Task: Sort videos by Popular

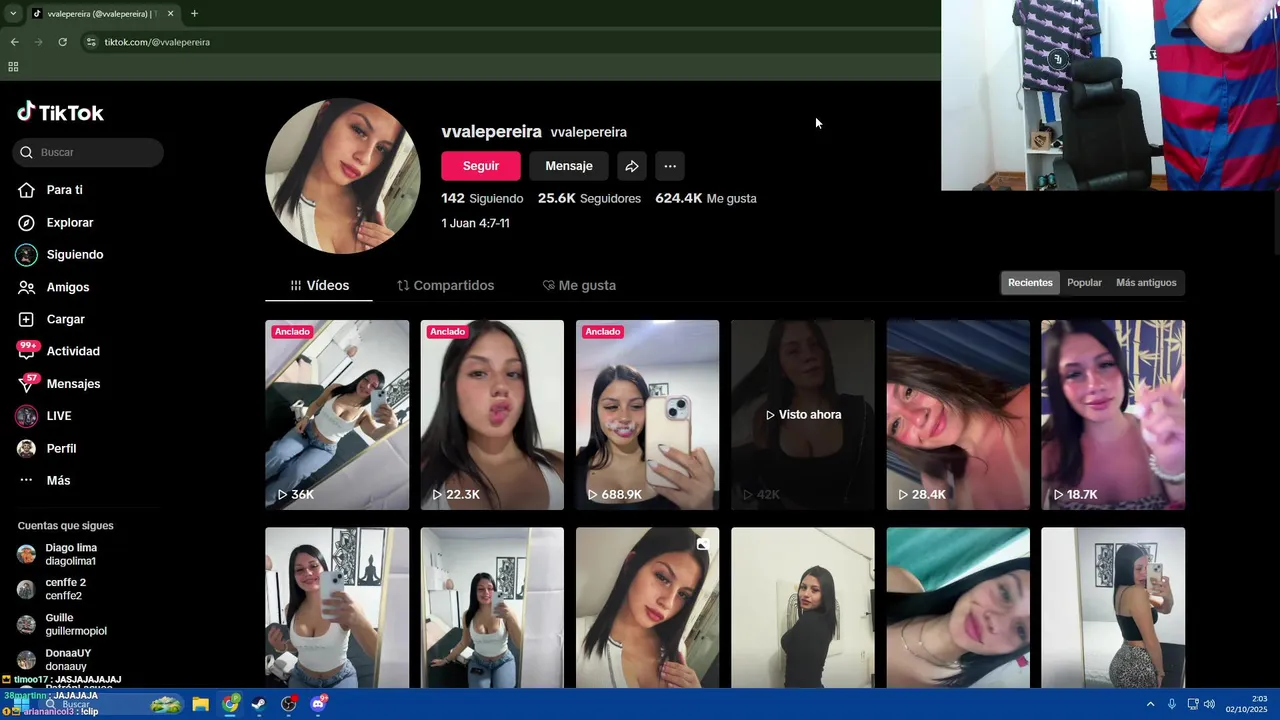Action: (1084, 283)
